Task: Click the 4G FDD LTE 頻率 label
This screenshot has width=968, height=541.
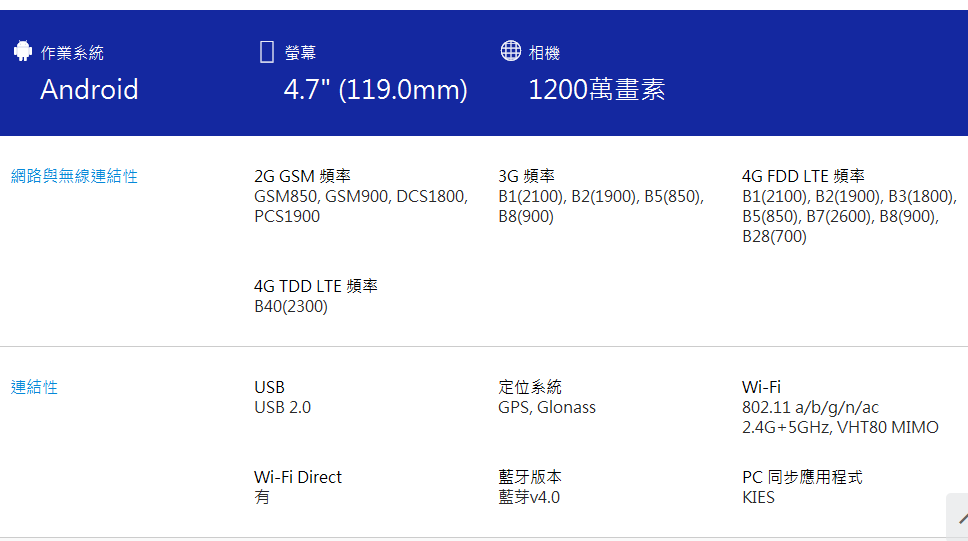Action: (803, 176)
